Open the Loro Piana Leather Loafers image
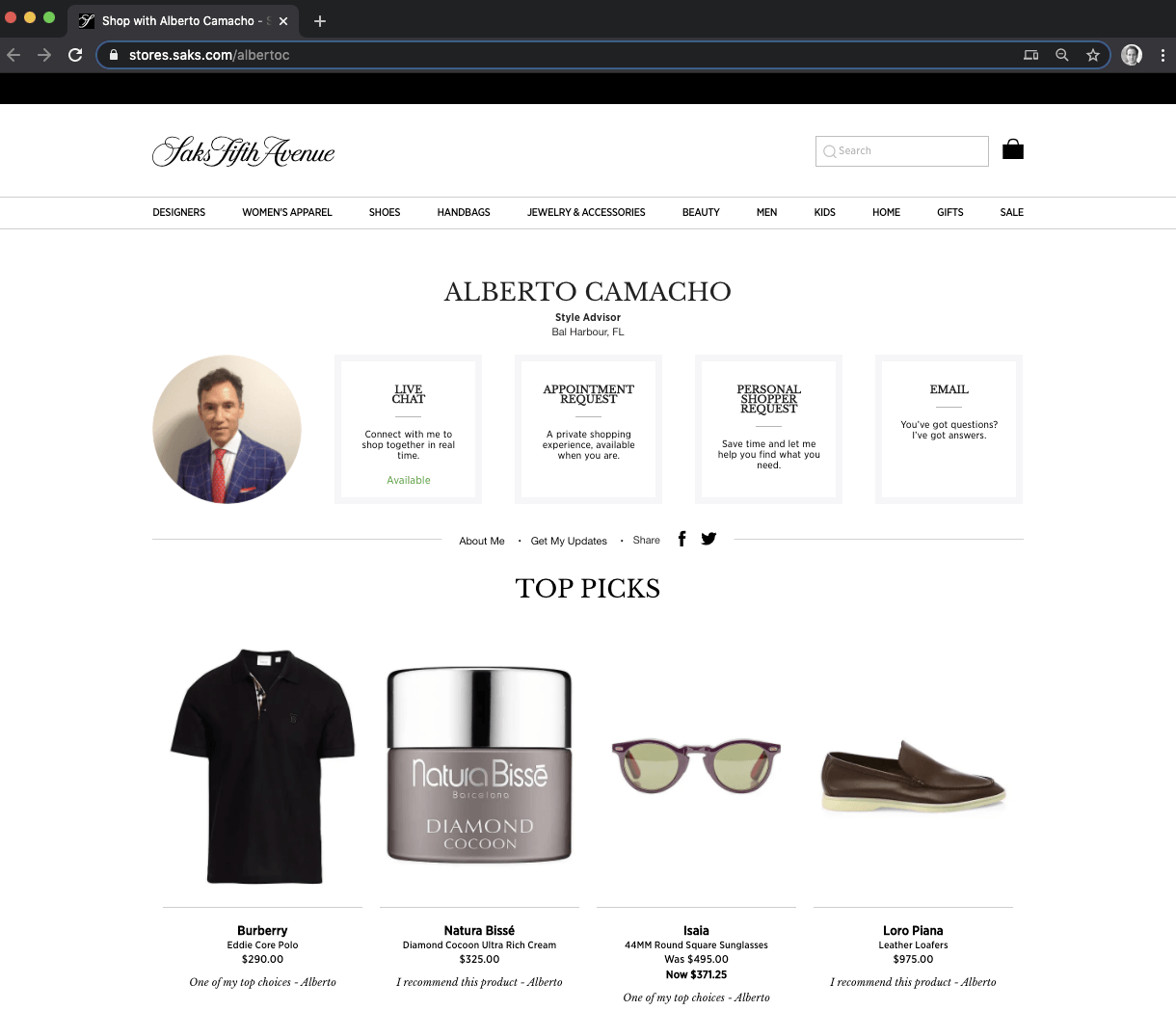The image size is (1176, 1010). pyautogui.click(x=913, y=776)
